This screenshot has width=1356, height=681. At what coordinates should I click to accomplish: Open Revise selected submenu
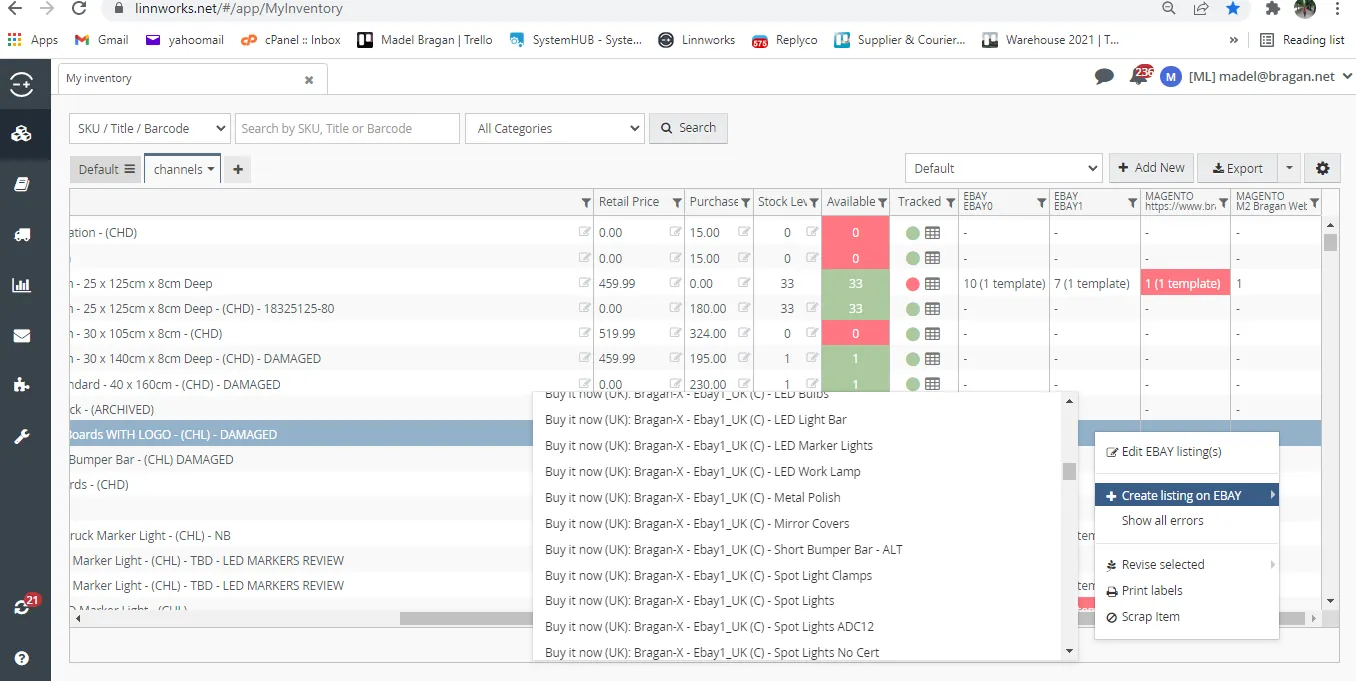pyautogui.click(x=1186, y=565)
